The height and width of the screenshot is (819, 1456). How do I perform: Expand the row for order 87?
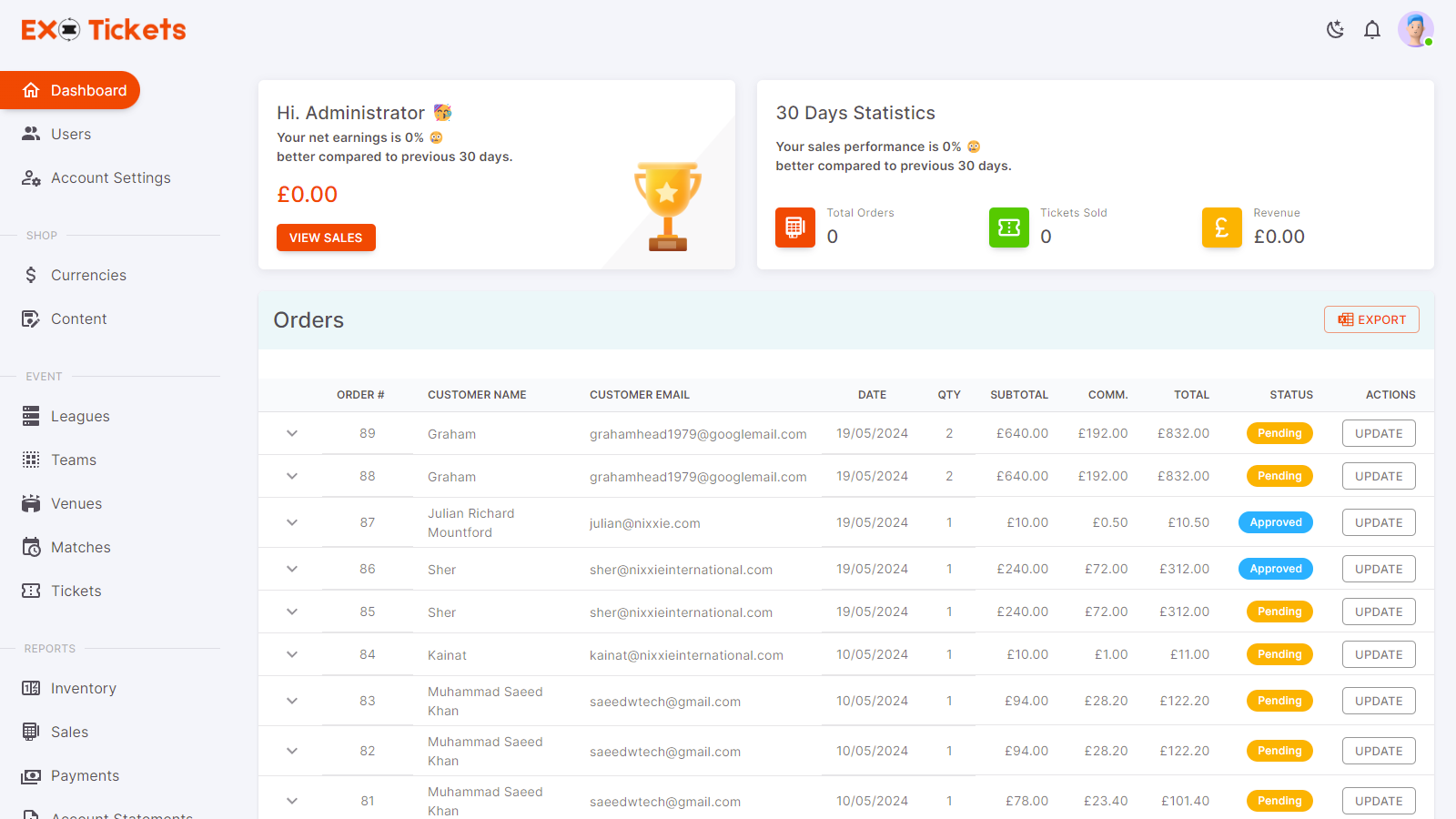291,522
